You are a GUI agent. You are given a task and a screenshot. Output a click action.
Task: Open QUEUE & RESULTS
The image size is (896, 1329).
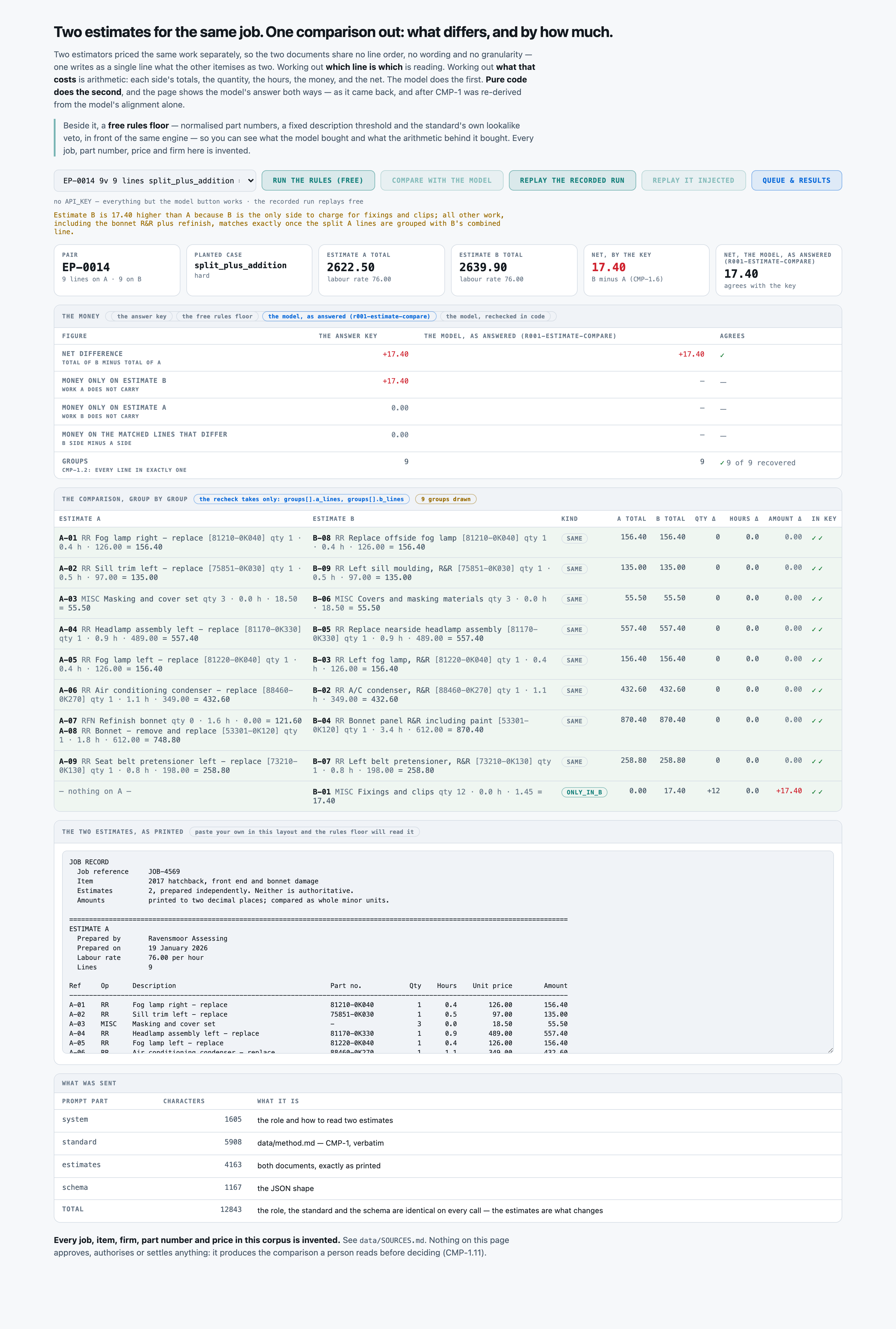click(796, 181)
